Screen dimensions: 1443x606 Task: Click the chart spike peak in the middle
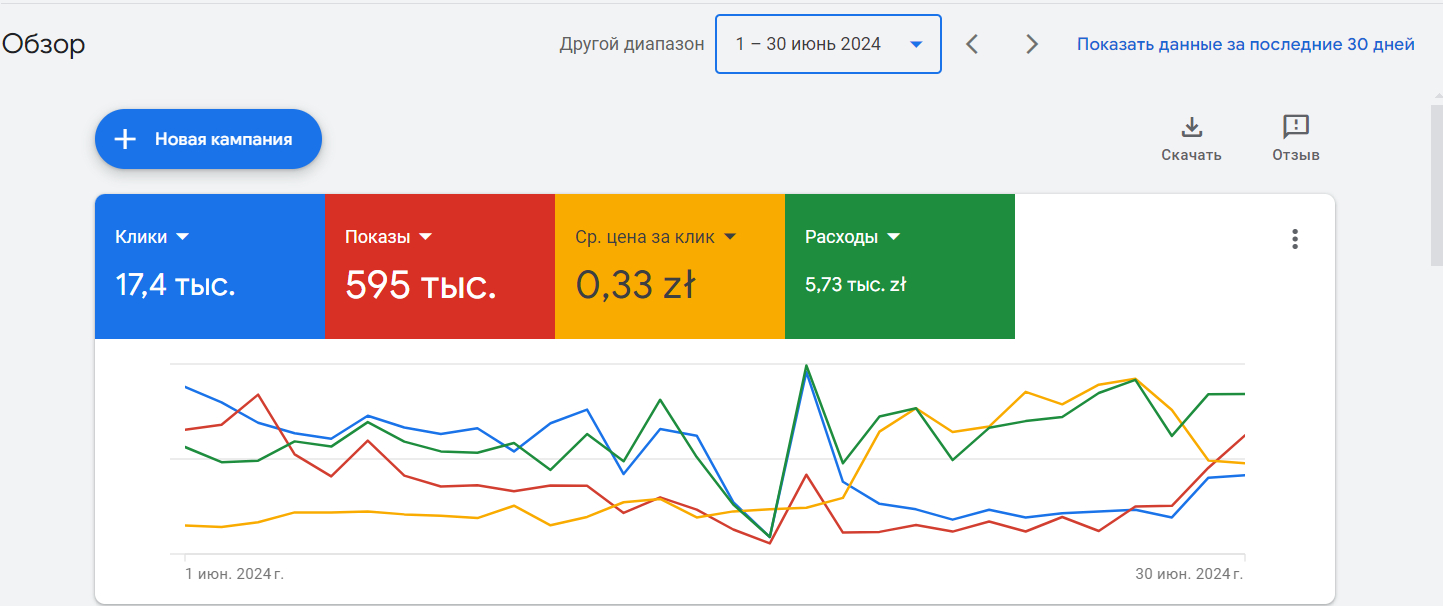806,368
